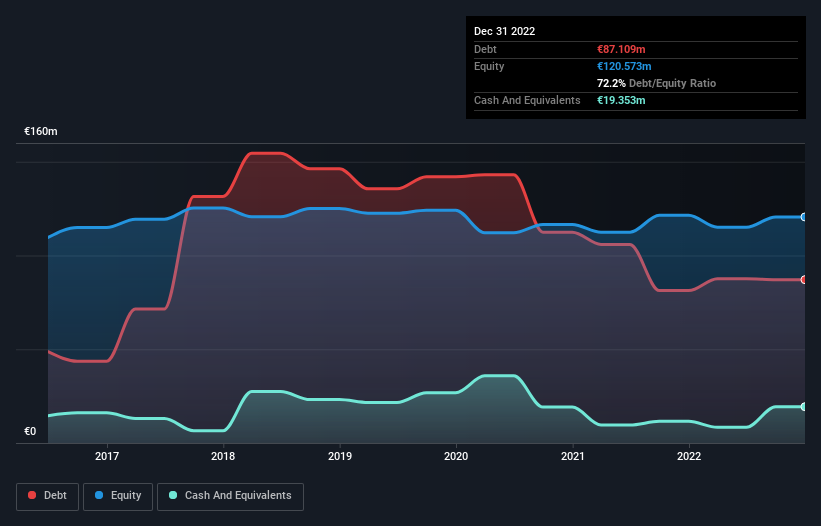Click the 2021 x-axis label

[x=573, y=456]
